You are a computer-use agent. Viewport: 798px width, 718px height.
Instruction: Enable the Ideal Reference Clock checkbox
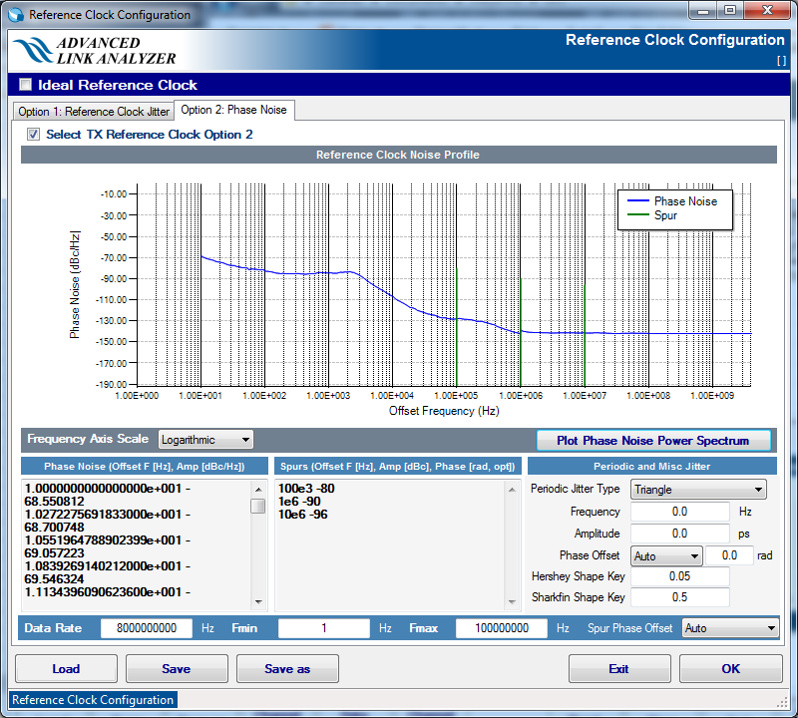26,85
